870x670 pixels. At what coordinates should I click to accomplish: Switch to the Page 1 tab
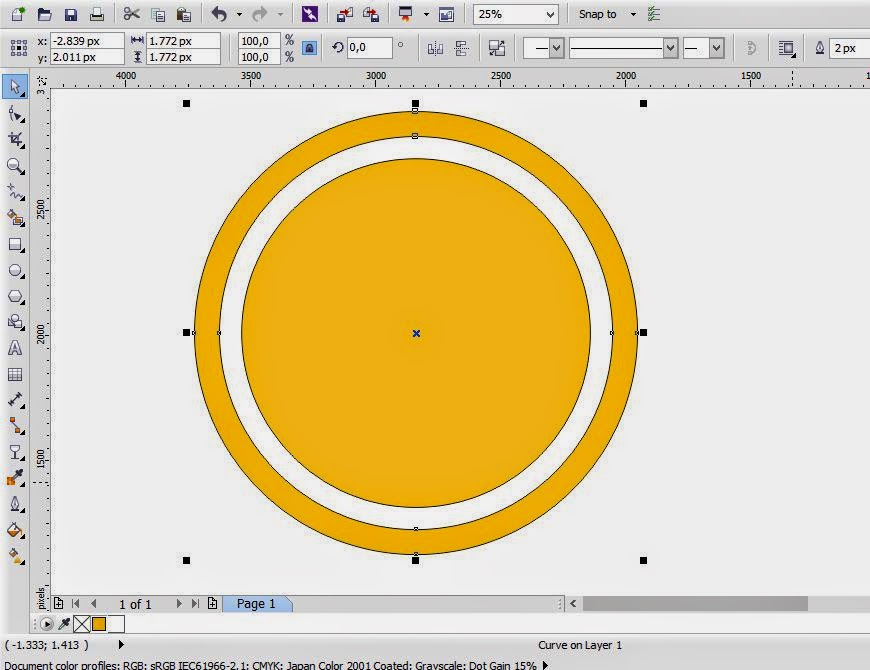pyautogui.click(x=256, y=603)
